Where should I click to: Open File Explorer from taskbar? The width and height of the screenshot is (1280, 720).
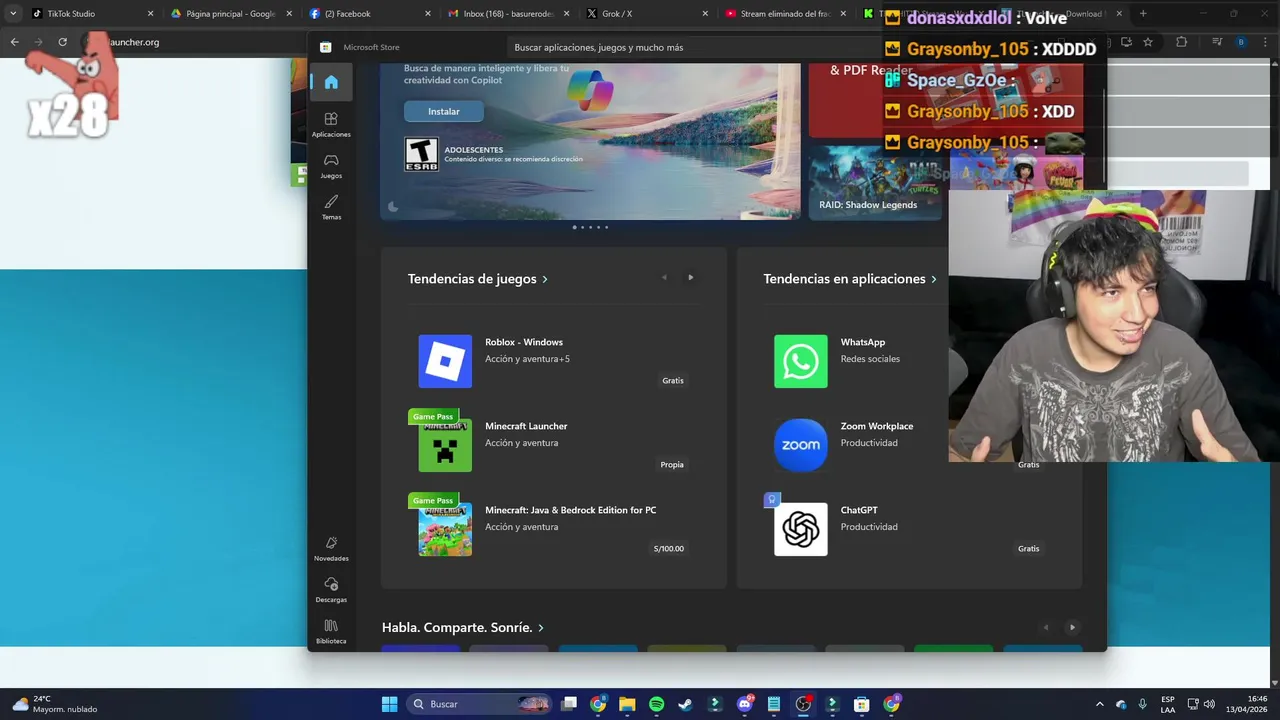click(627, 704)
